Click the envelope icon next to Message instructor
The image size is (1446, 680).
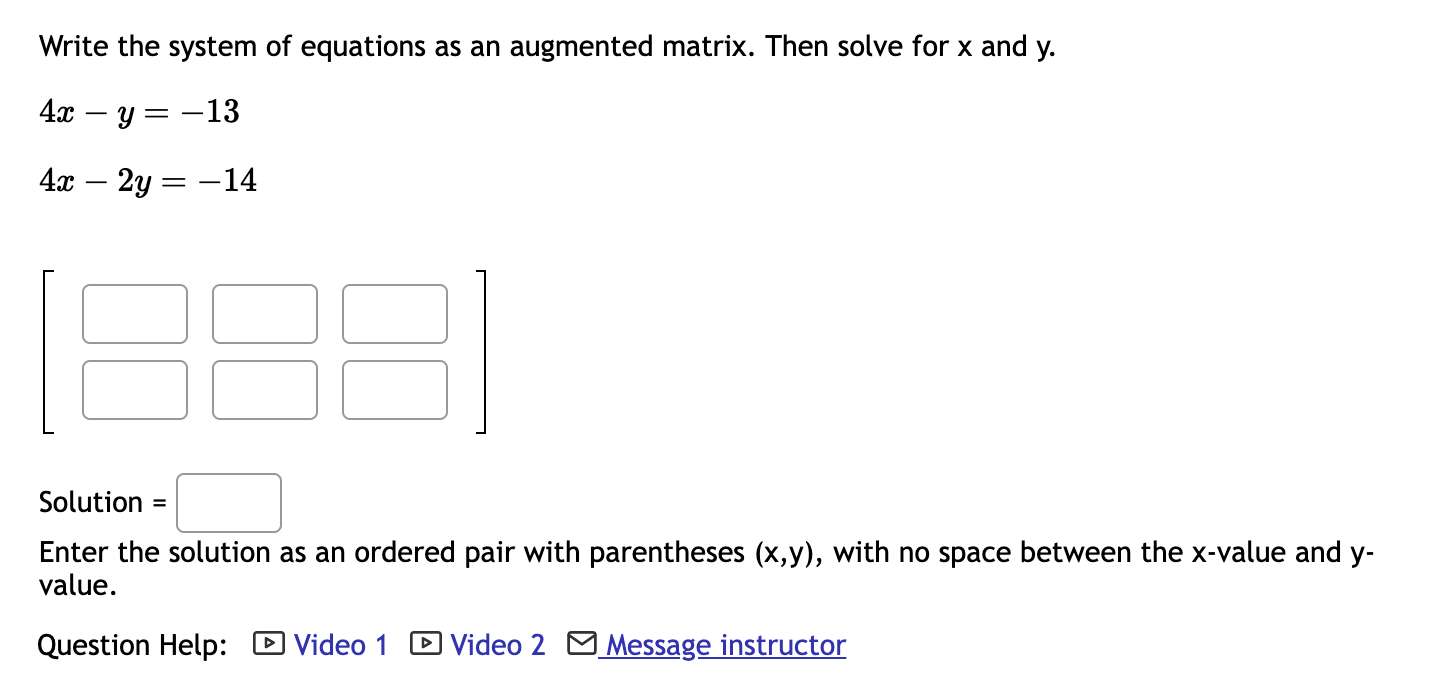pyautogui.click(x=583, y=642)
